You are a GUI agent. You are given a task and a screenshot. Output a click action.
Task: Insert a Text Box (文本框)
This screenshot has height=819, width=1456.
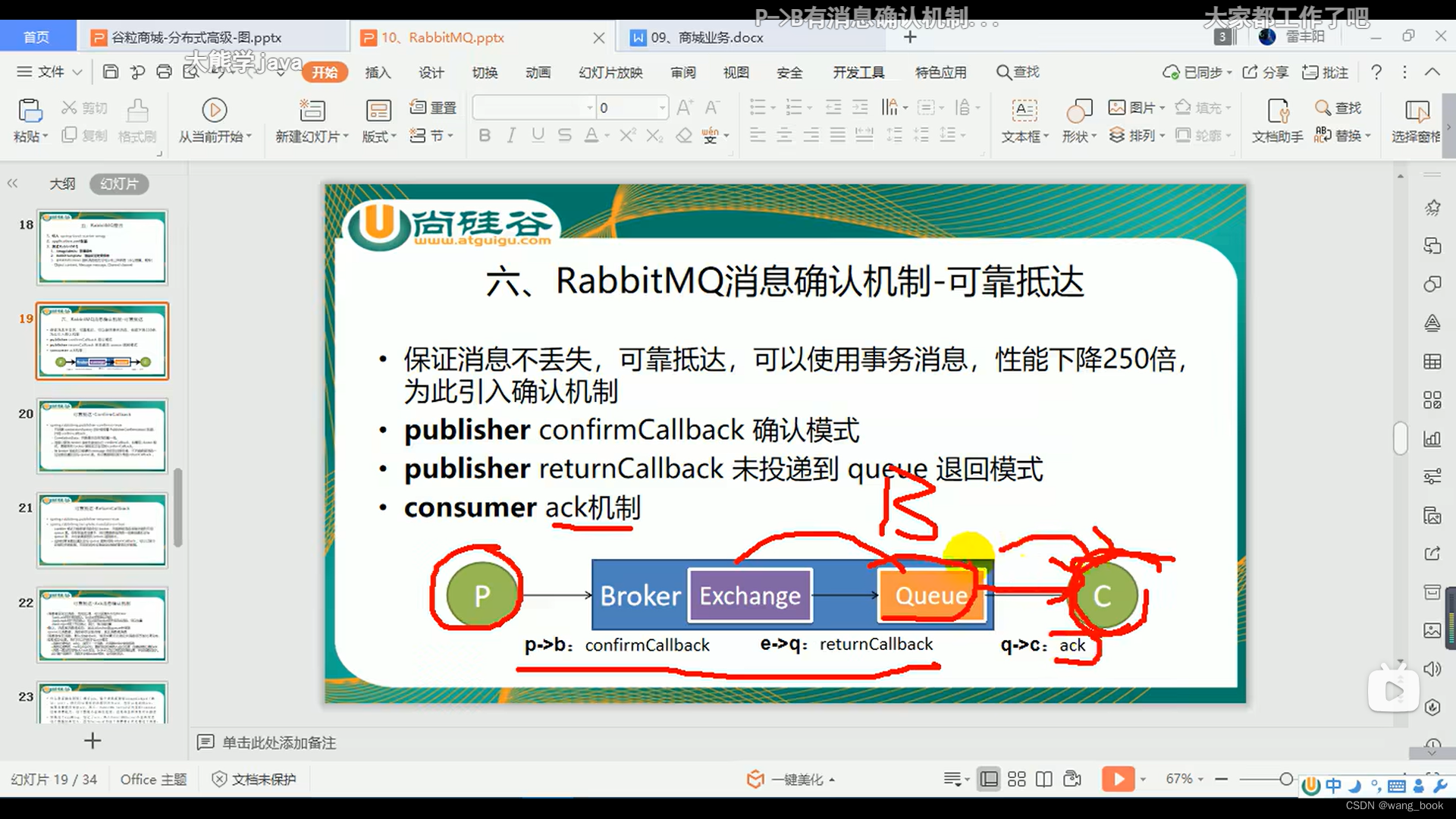click(1025, 120)
